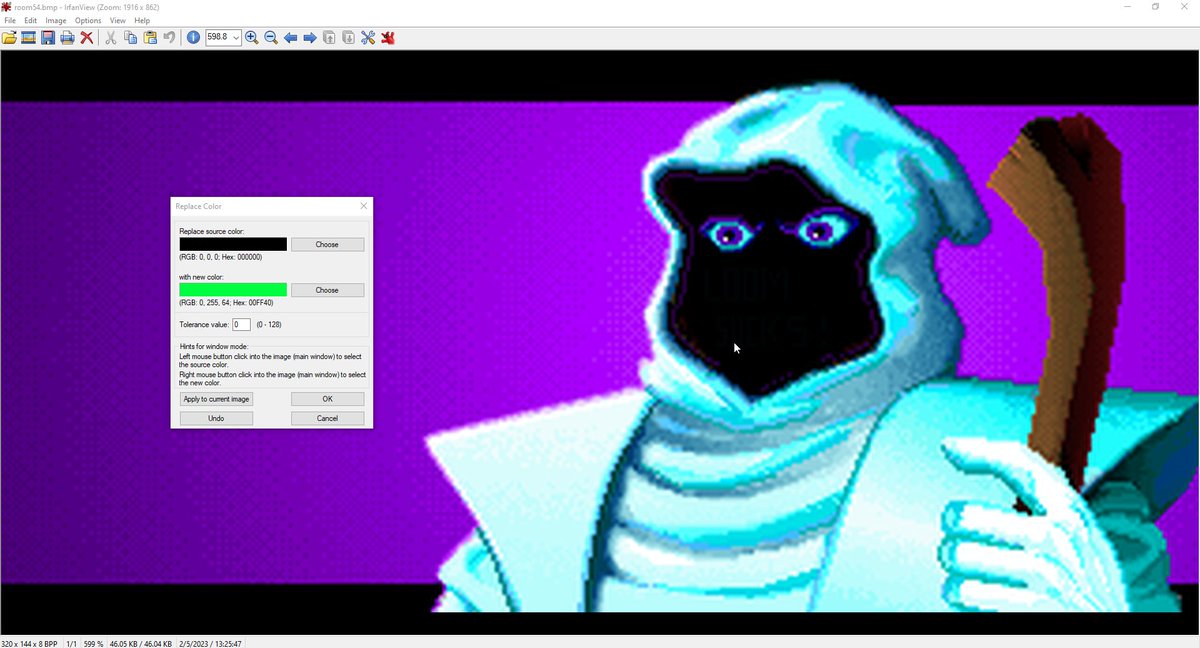Click the red X Delete file icon

87,38
